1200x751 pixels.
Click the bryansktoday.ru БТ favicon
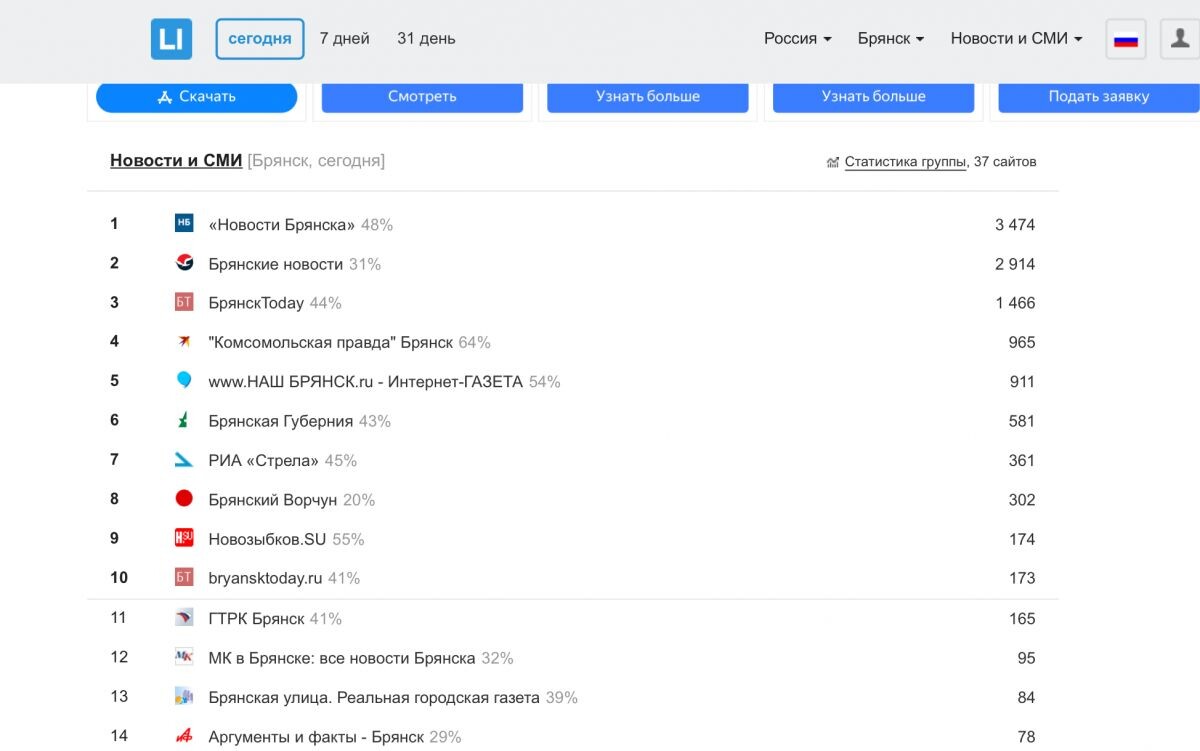pos(184,578)
